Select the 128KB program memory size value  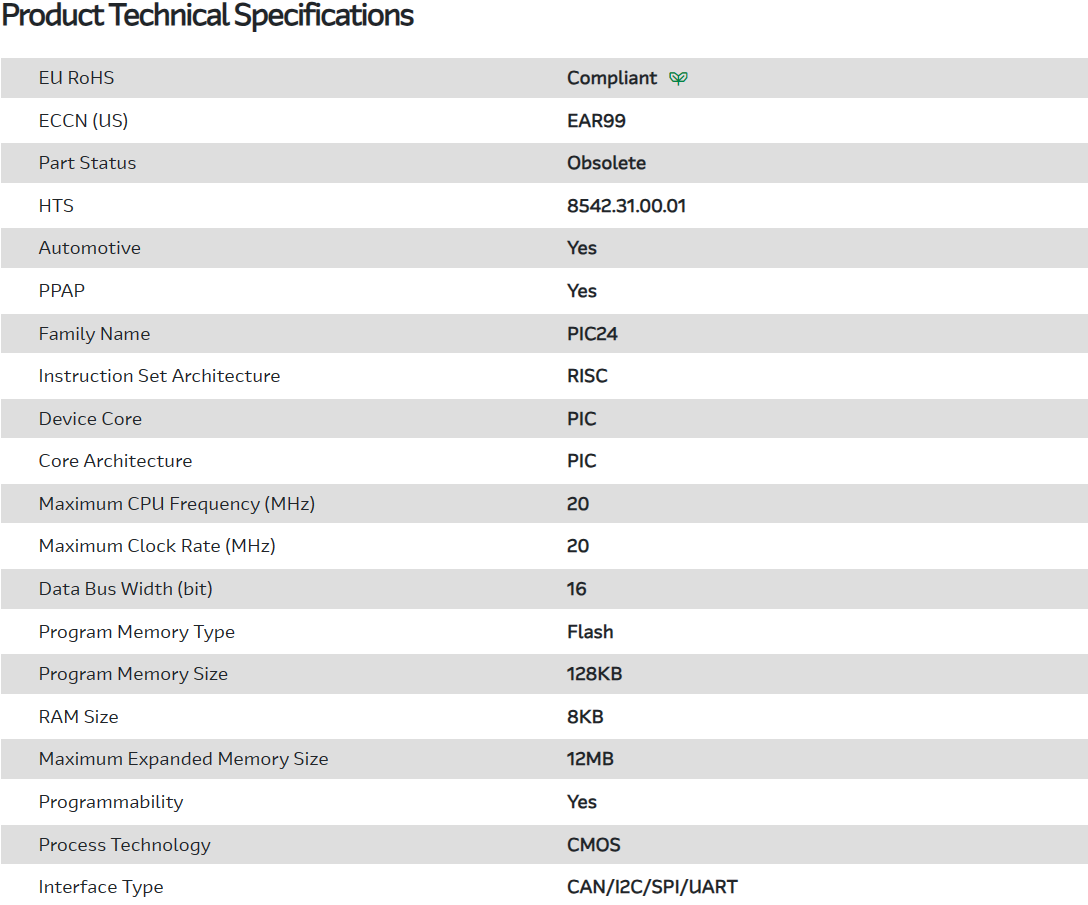coord(594,674)
